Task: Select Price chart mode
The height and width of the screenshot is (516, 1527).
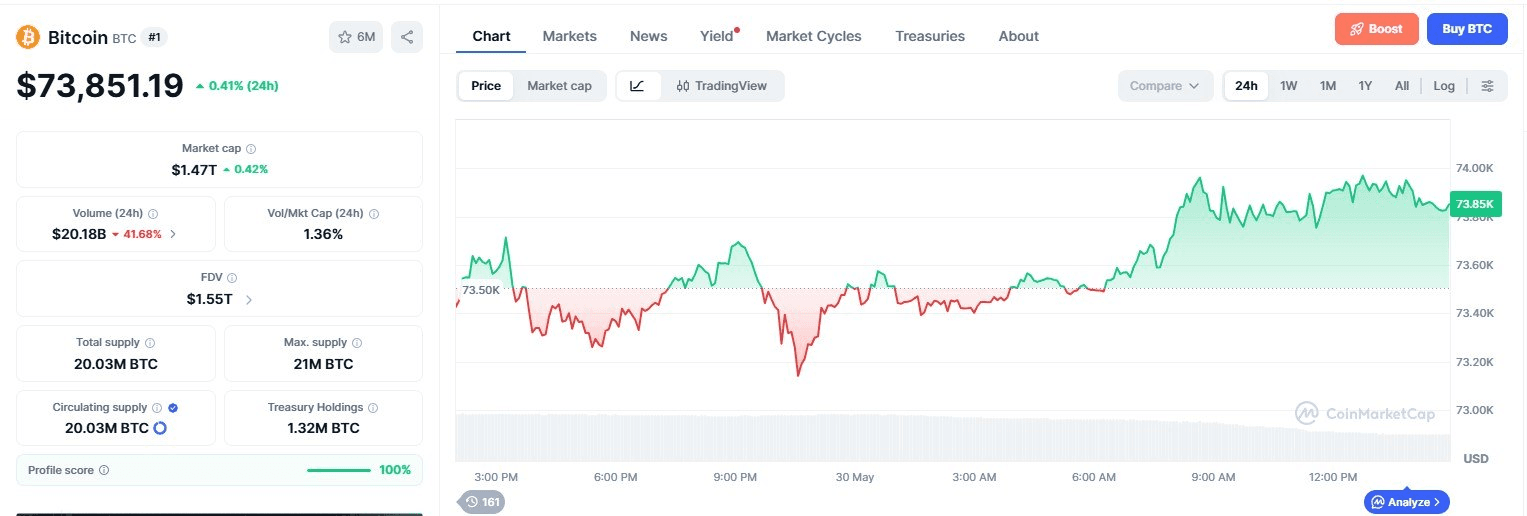Action: tap(486, 86)
